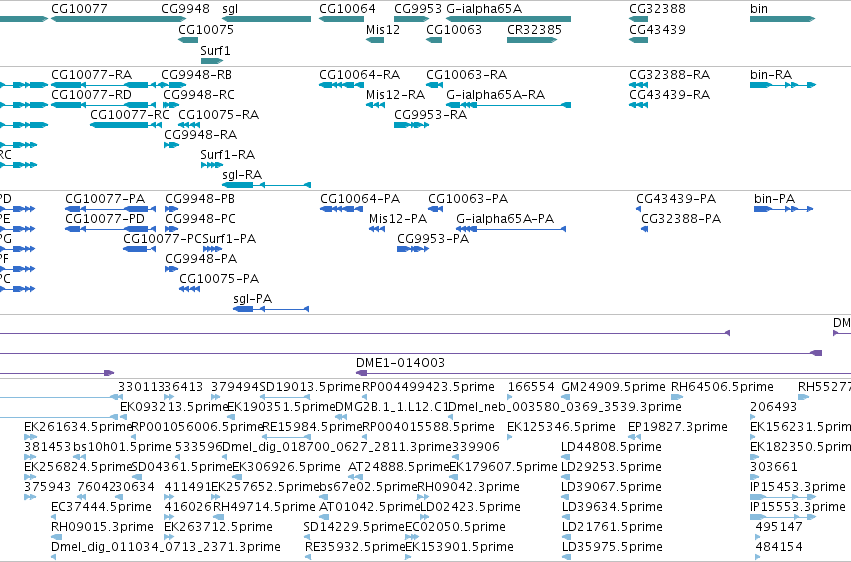Click the bin gene bar
The height and width of the screenshot is (562, 851).
click(x=782, y=19)
